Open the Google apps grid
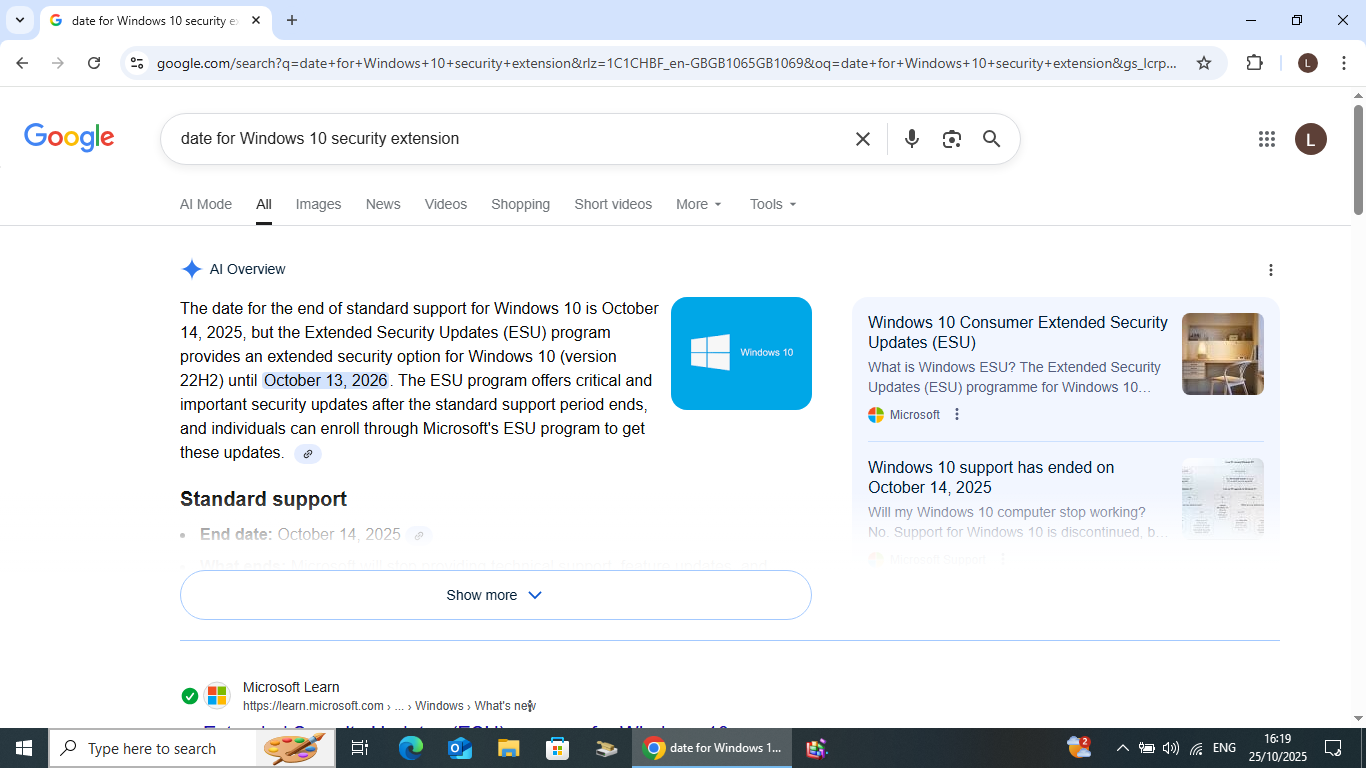 [1266, 139]
